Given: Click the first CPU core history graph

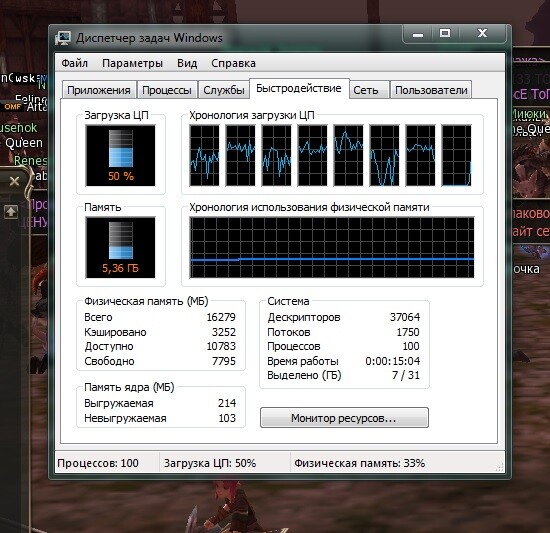Looking at the screenshot, I should [204, 155].
